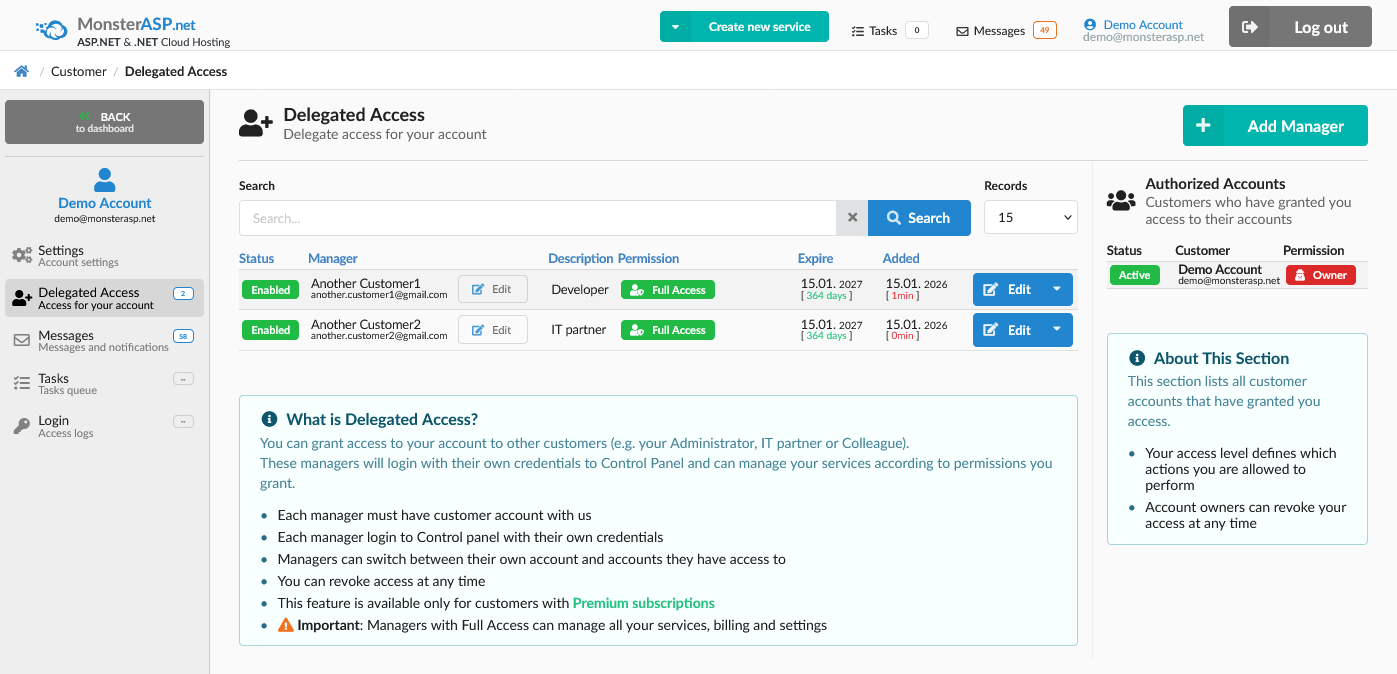Go back to dashboard
1397x674 pixels.
point(104,122)
